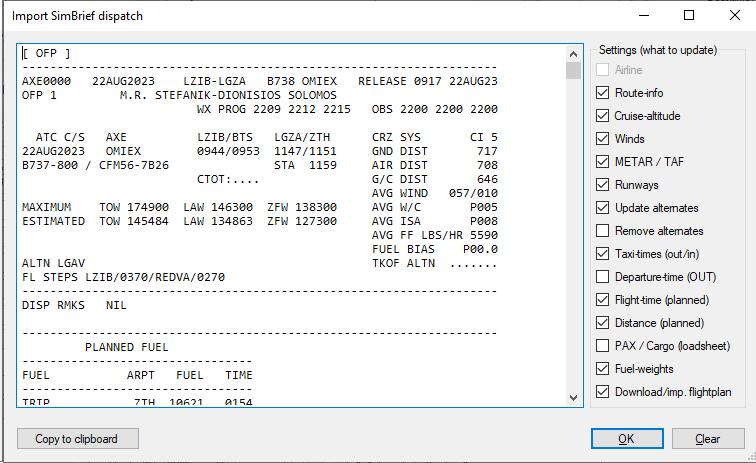The width and height of the screenshot is (756, 463).
Task: Uncheck Taxi-times (out/in) option
Action: tap(602, 254)
